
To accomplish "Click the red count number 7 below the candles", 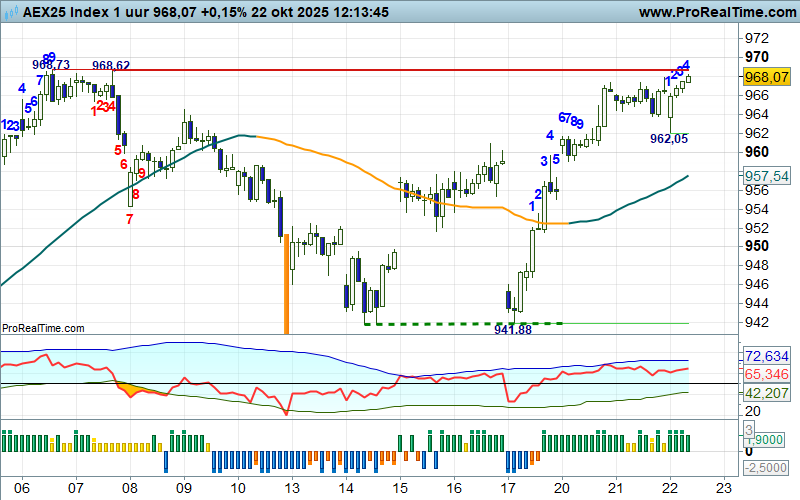I will pyautogui.click(x=130, y=219).
